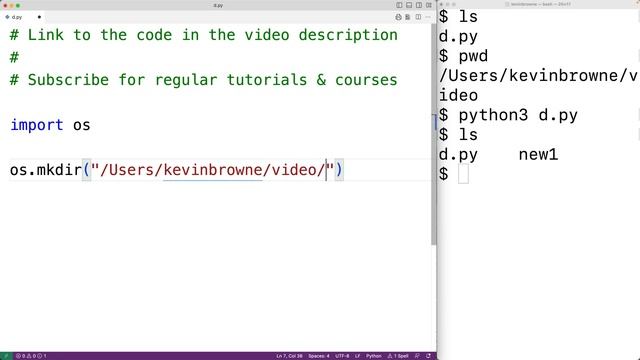Click on the word 'import' in code
The height and width of the screenshot is (360, 640).
pyautogui.click(x=37, y=125)
